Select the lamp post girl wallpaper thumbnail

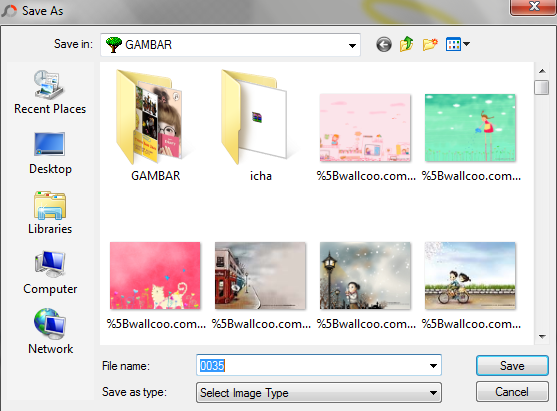coord(366,276)
